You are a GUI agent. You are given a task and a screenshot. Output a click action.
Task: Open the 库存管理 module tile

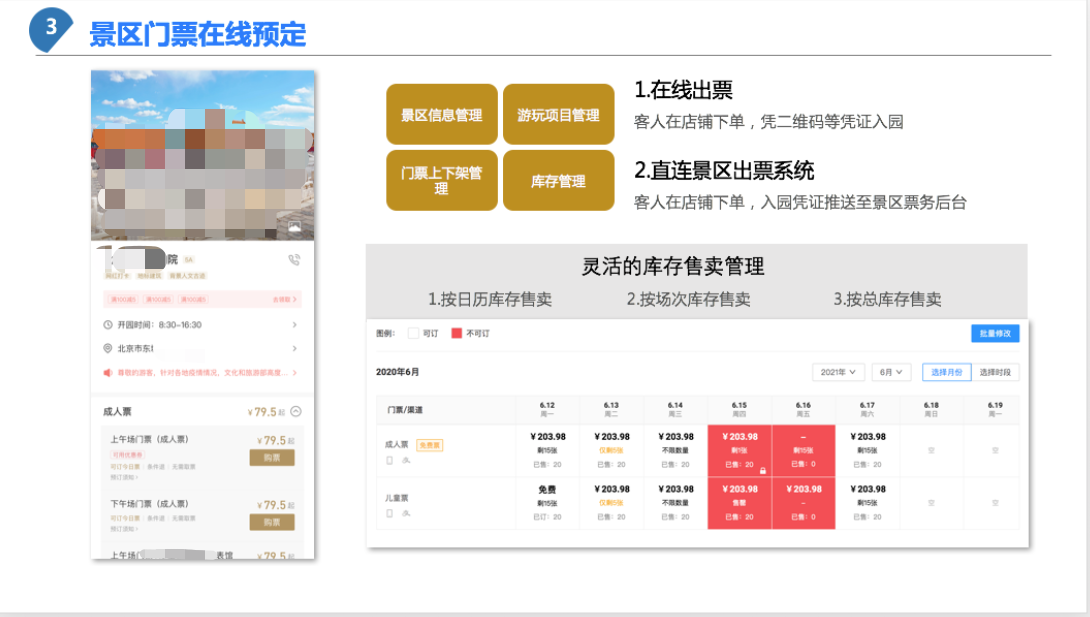558,180
